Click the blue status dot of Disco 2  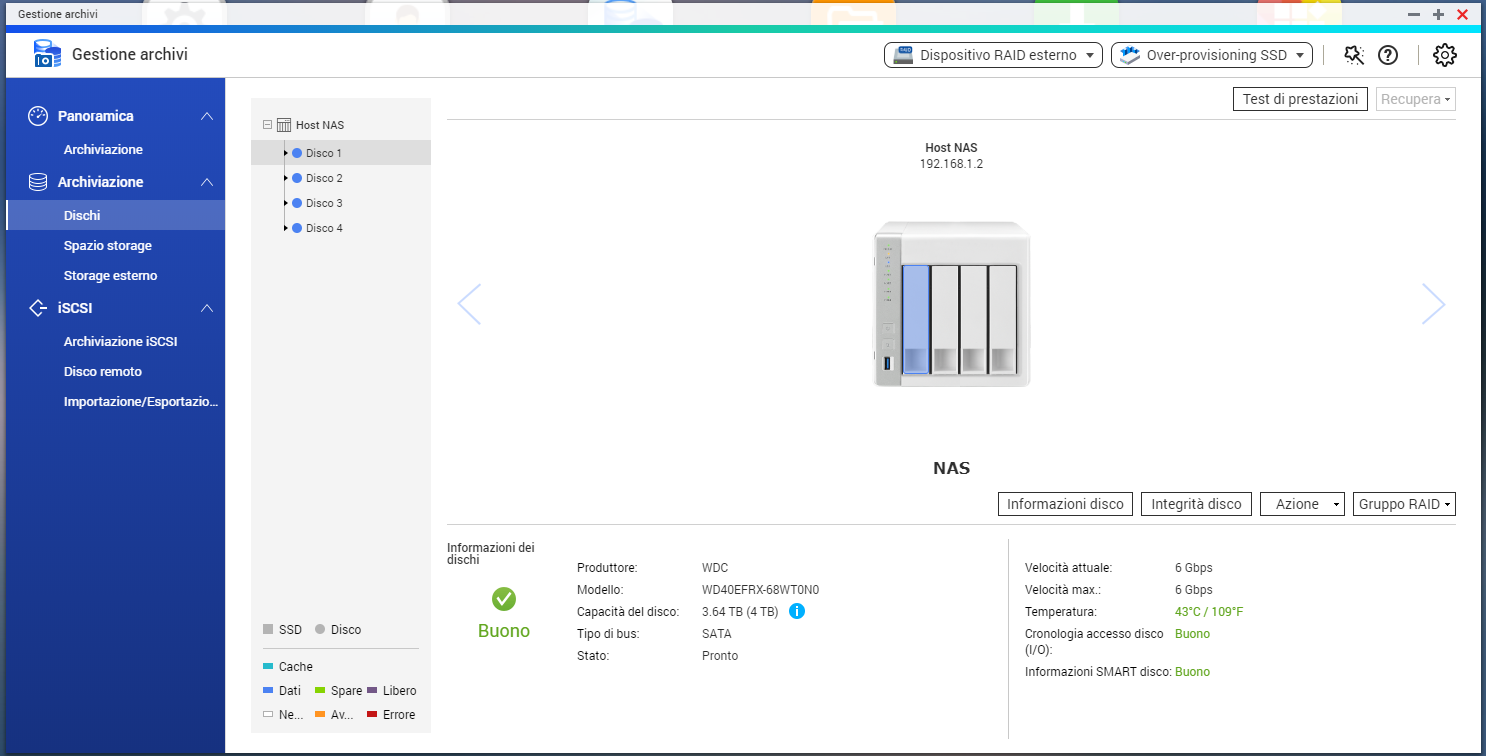[297, 178]
